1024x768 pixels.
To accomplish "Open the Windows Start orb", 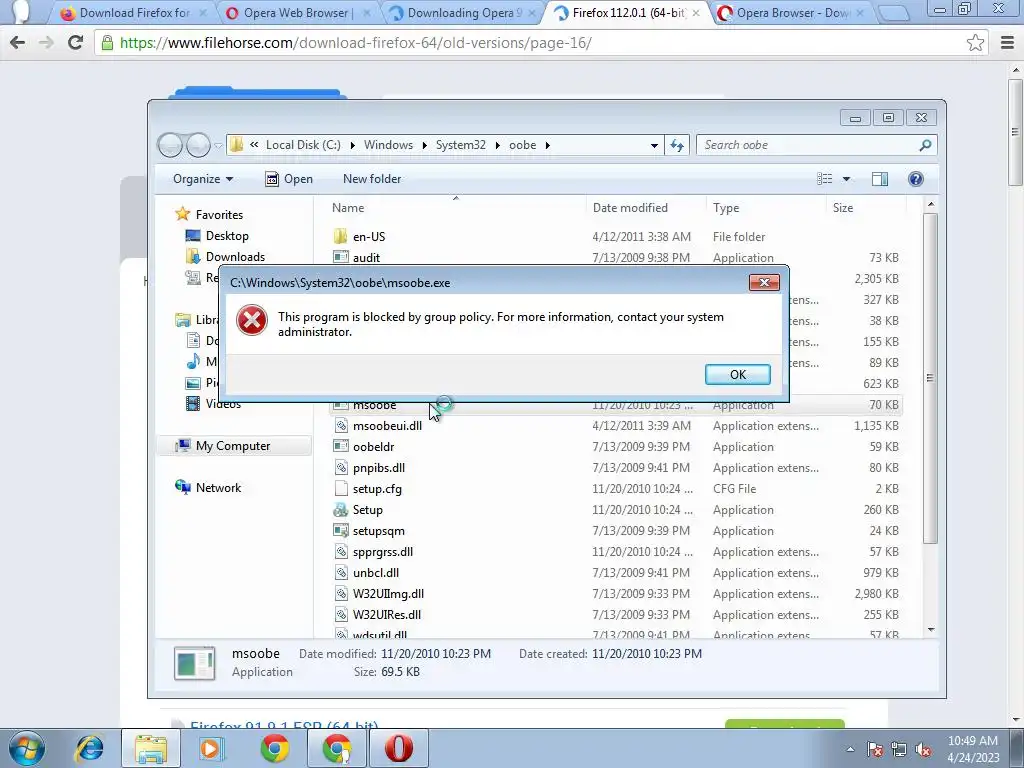I will tap(26, 748).
